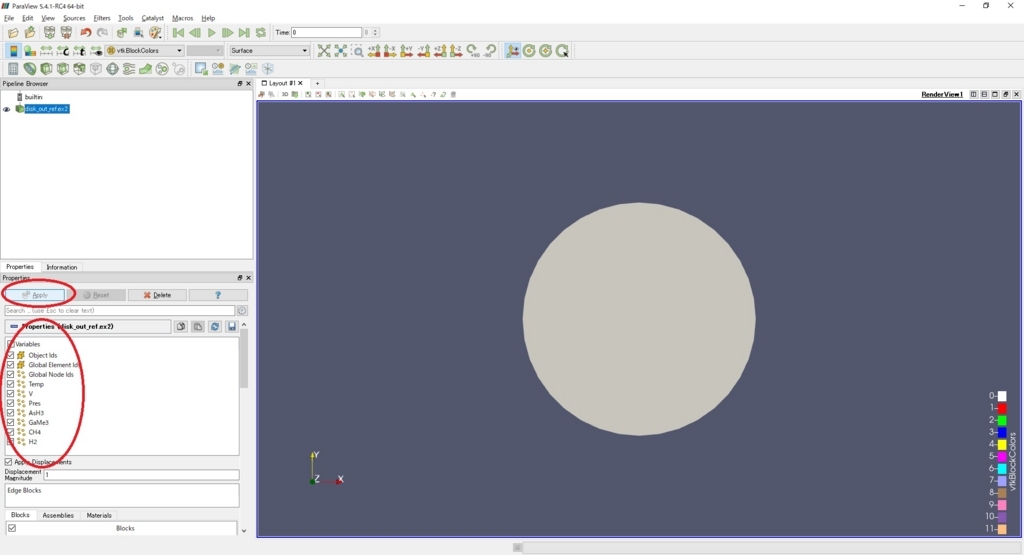Click the Displacement Magnitude field
This screenshot has height=555, width=1024.
(141, 475)
